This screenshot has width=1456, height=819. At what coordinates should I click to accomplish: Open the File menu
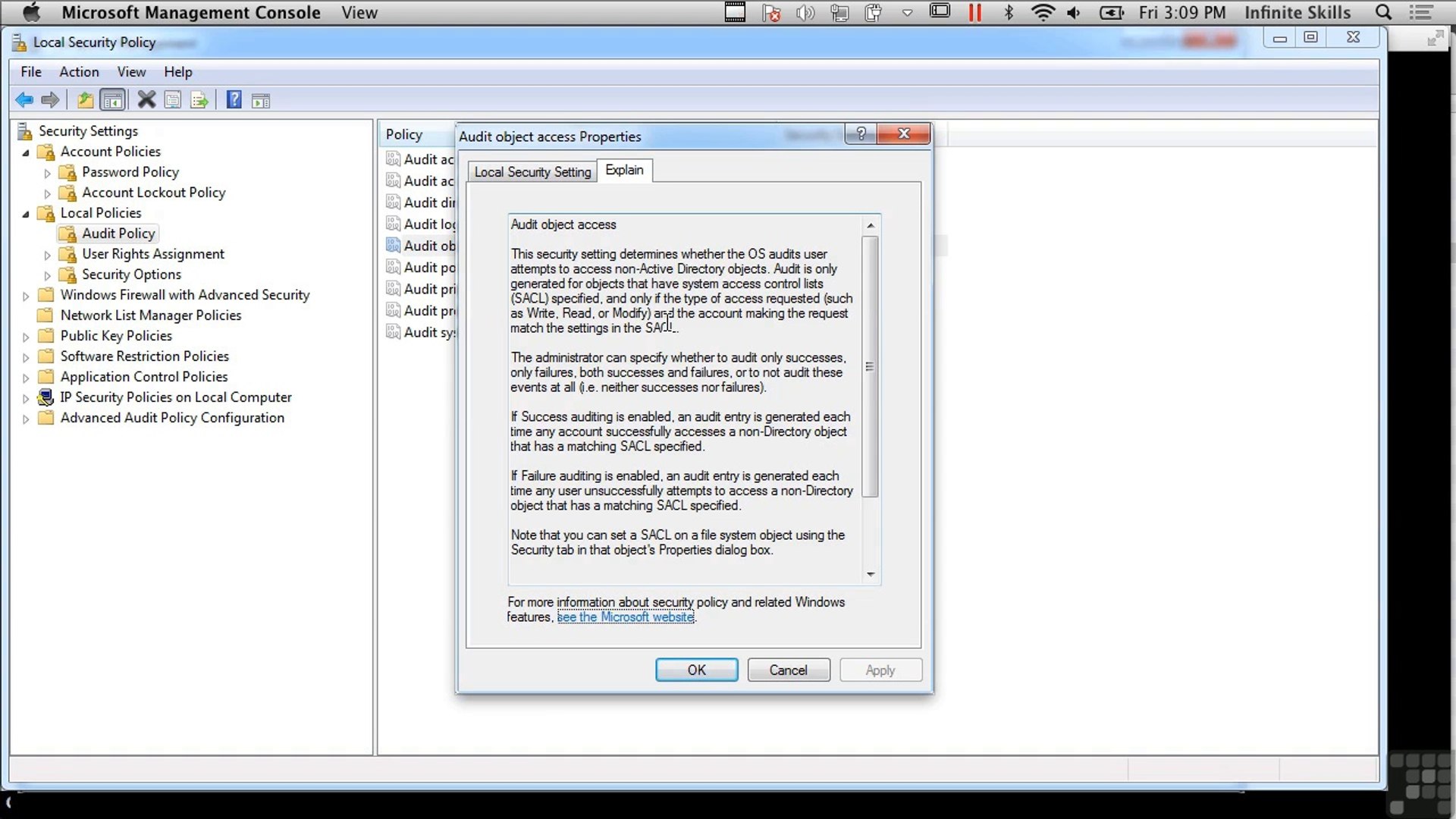point(31,71)
